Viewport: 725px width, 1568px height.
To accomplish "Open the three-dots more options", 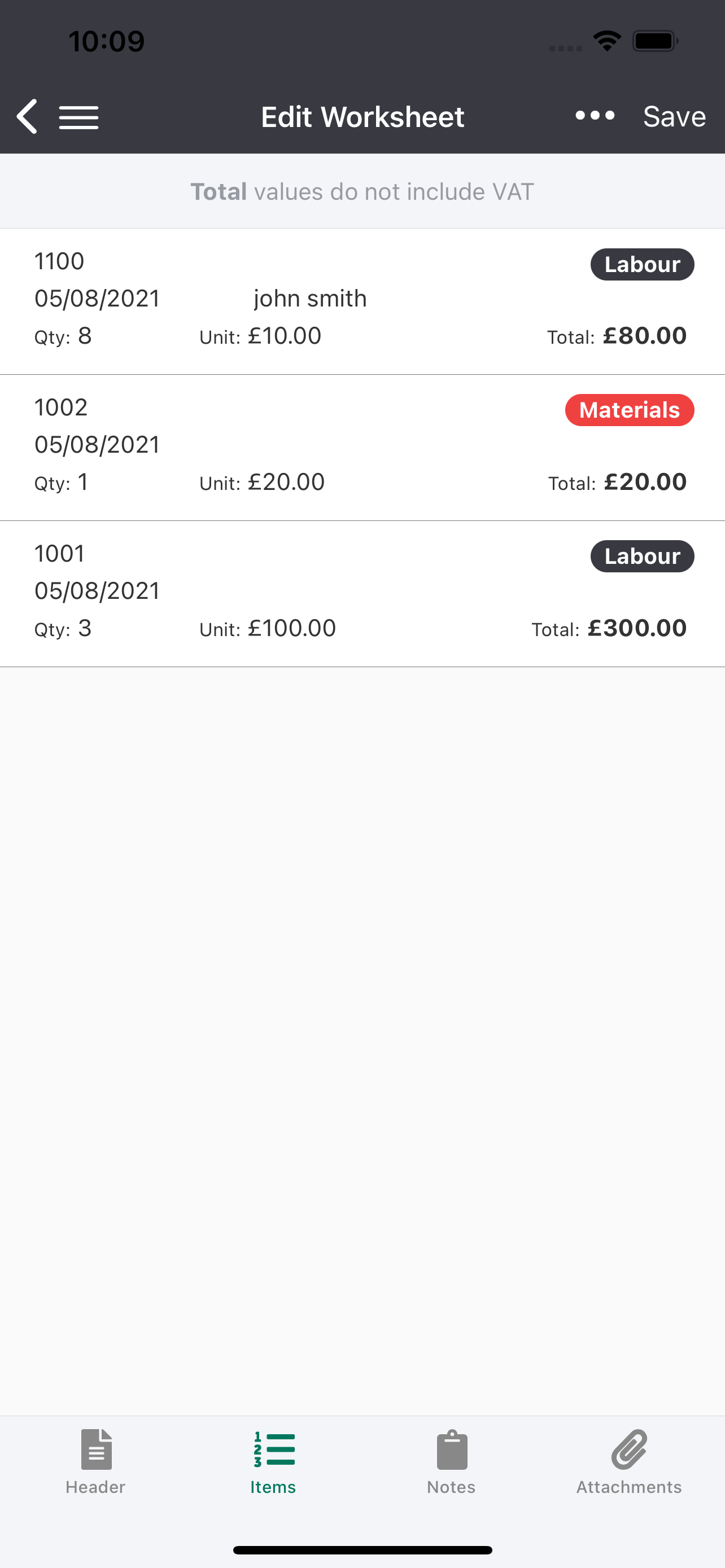I will coord(595,115).
